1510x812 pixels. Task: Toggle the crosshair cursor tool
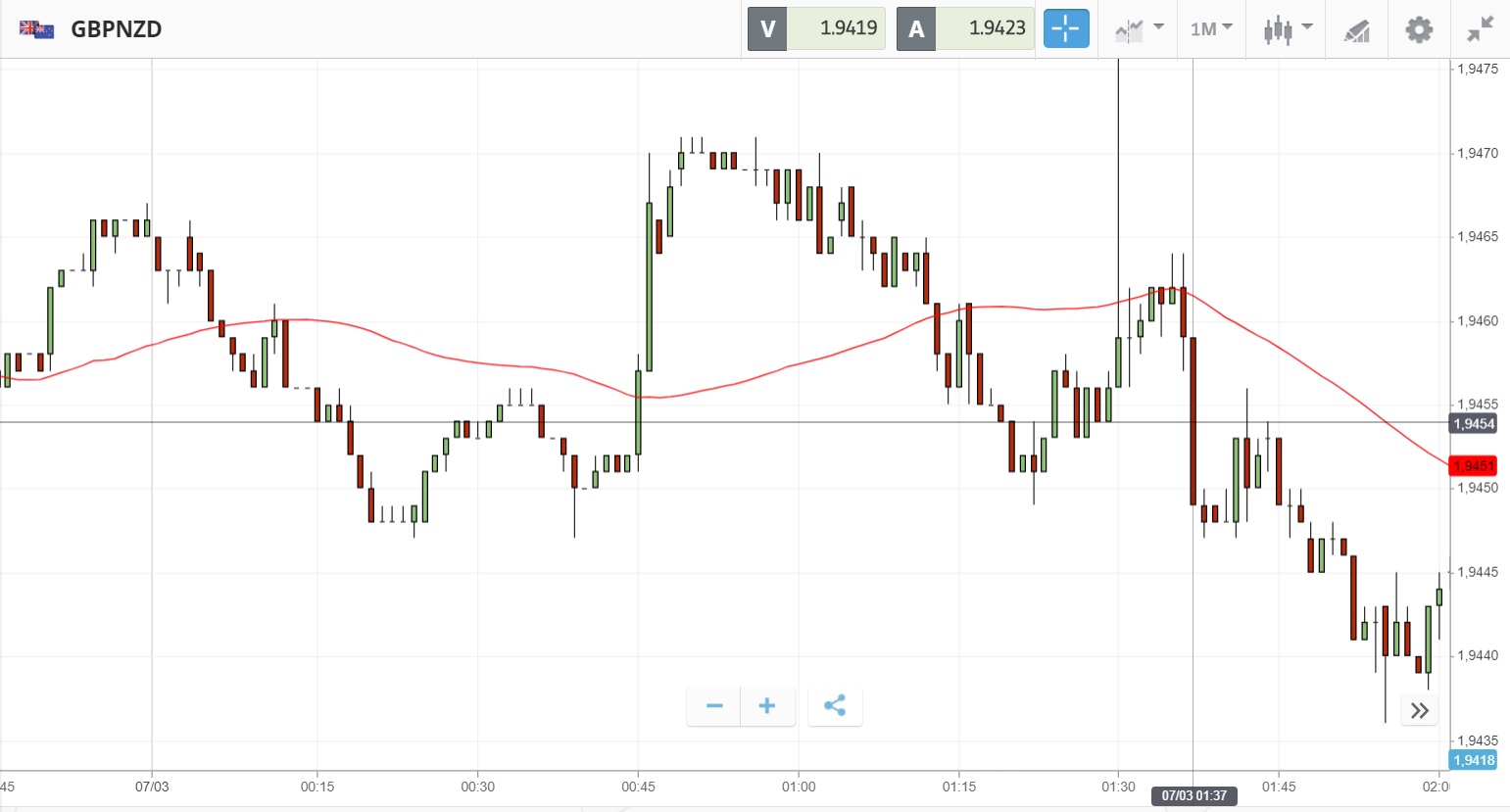pos(1065,29)
